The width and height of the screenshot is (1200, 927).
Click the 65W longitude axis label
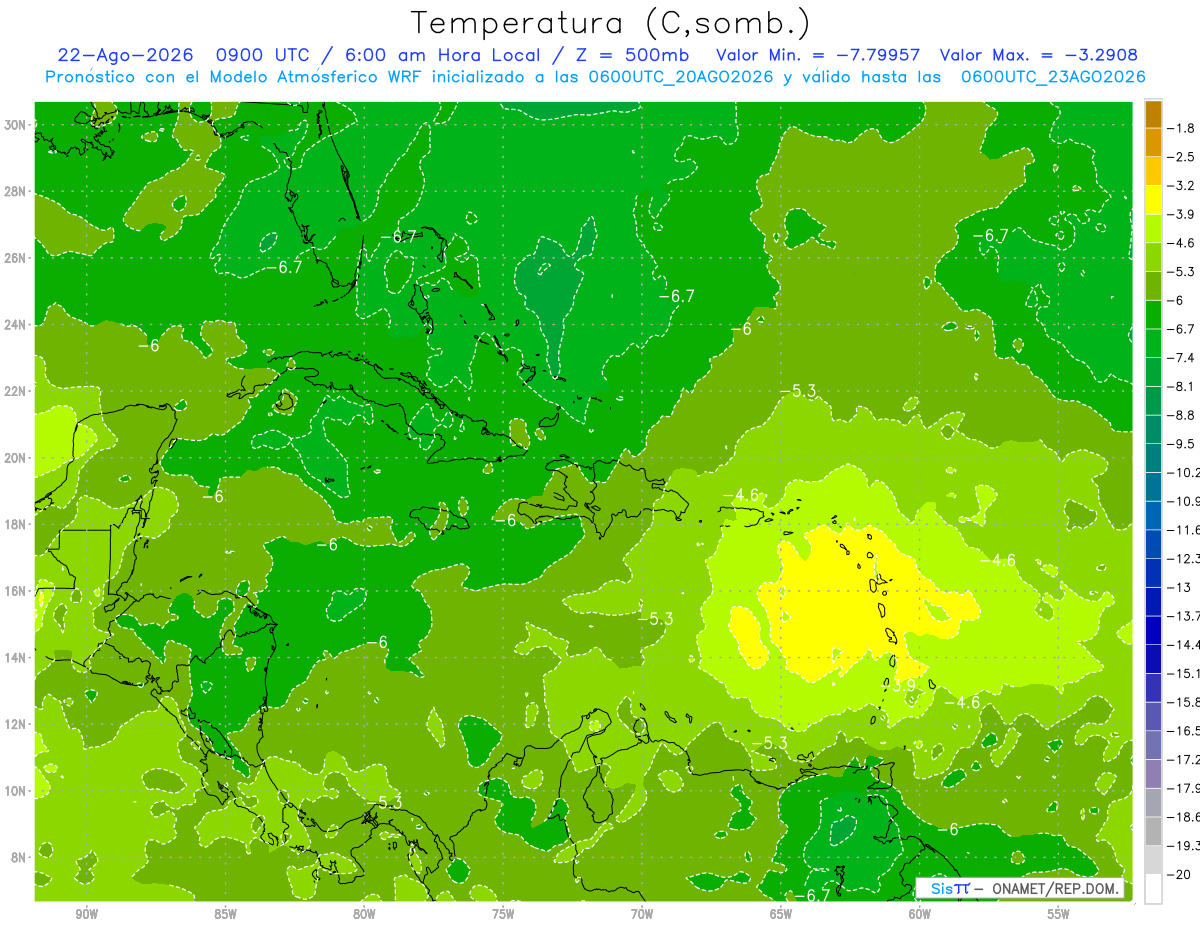tap(781, 914)
